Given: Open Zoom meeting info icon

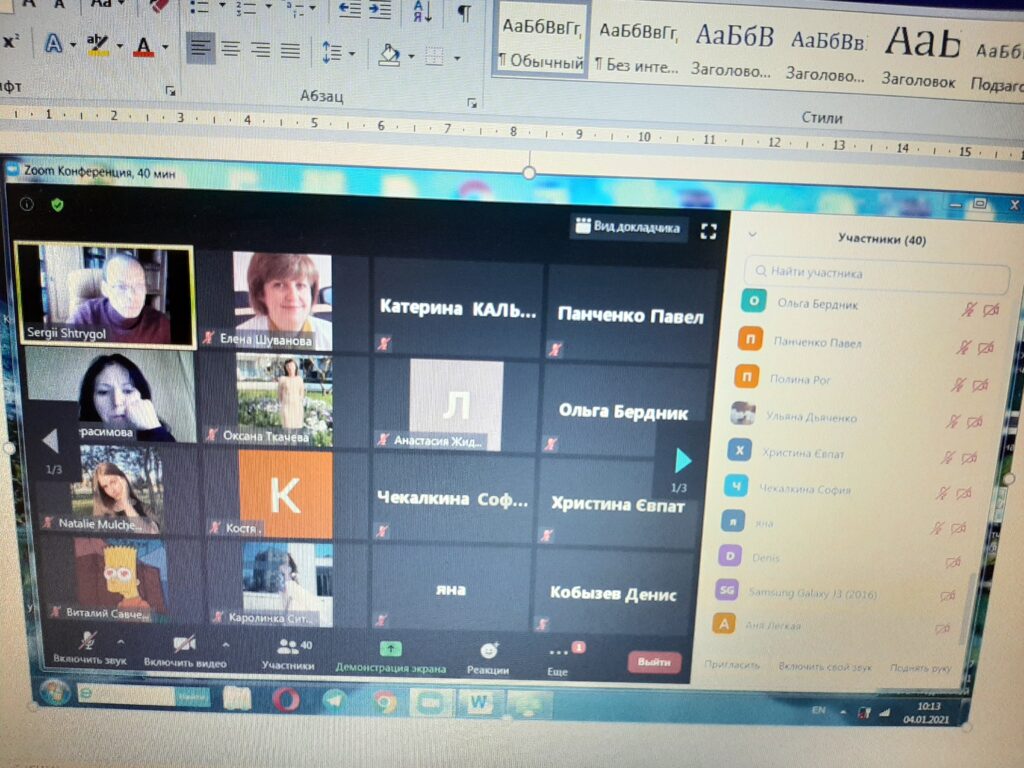Looking at the screenshot, I should click(27, 204).
